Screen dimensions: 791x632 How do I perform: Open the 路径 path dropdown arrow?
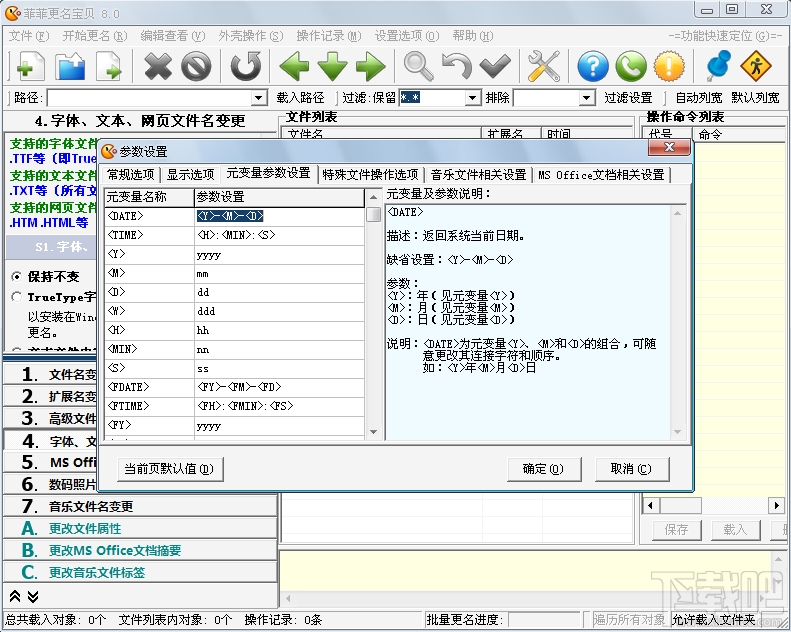[x=259, y=97]
